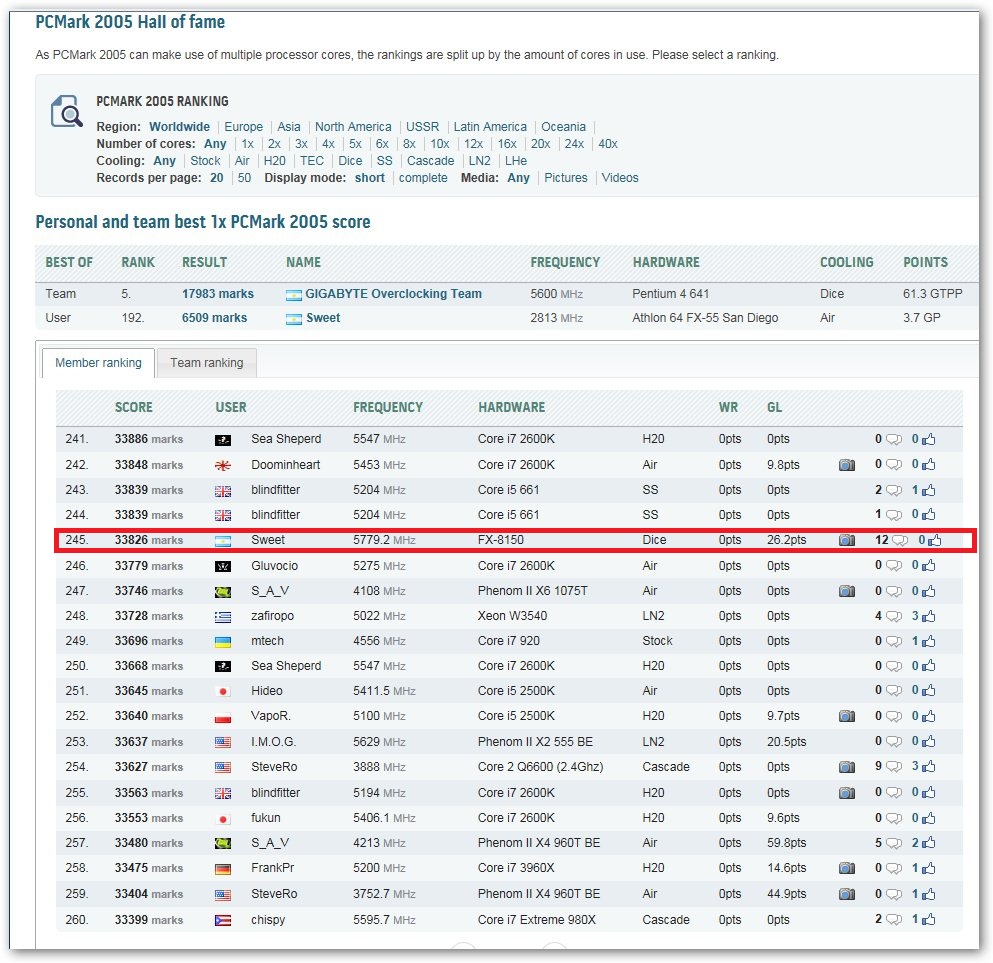Viewport: 993px width, 963px height.
Task: Open camera picture icon in Doominheart row
Action: pyautogui.click(x=847, y=465)
